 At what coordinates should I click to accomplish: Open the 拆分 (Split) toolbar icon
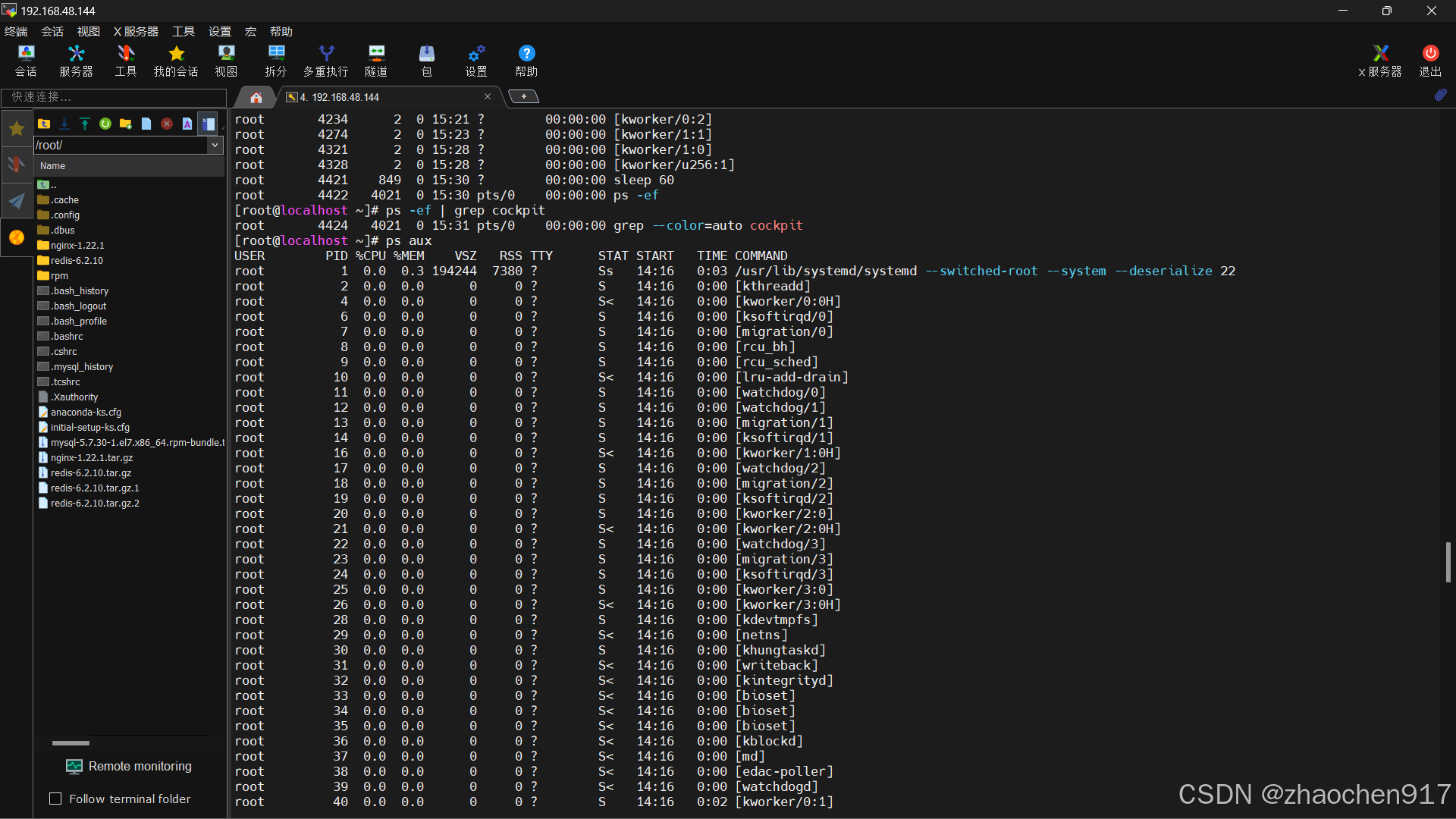coord(276,59)
